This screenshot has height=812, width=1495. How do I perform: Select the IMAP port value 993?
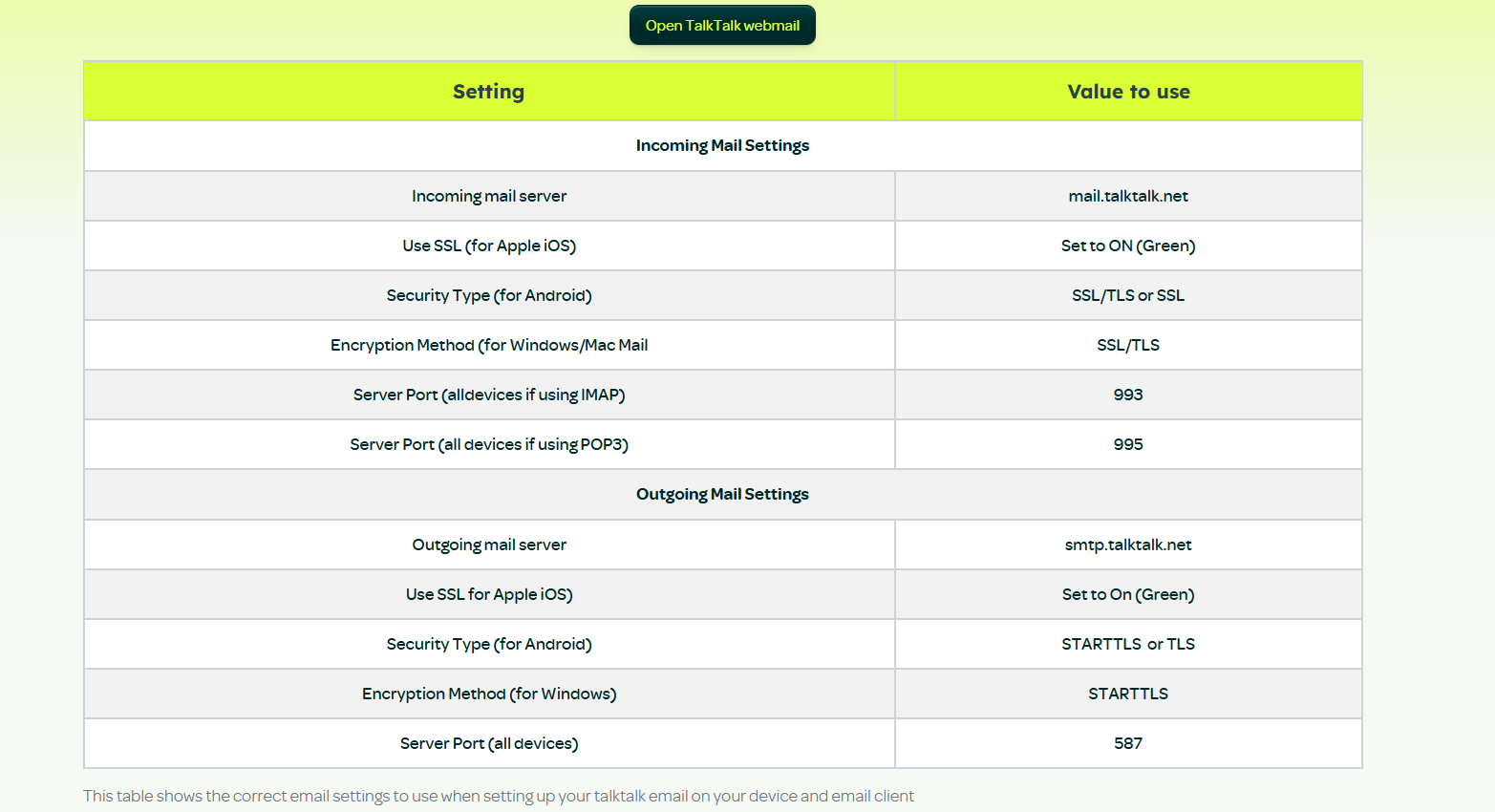point(1128,395)
